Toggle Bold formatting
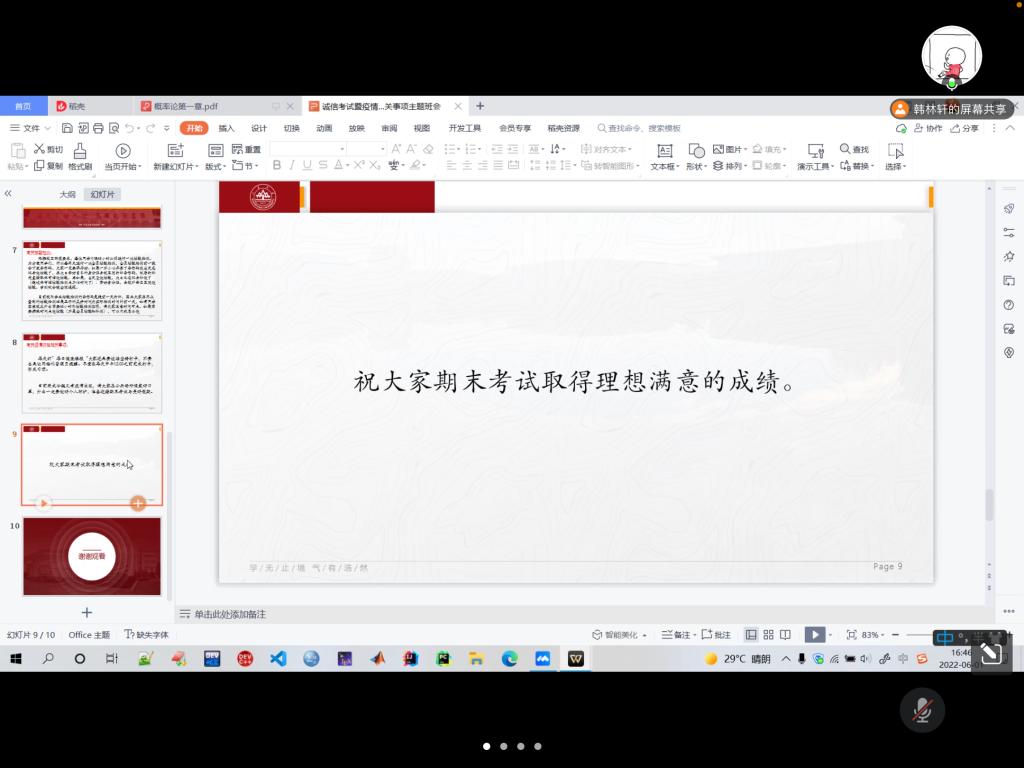Image resolution: width=1024 pixels, height=768 pixels. tap(277, 166)
